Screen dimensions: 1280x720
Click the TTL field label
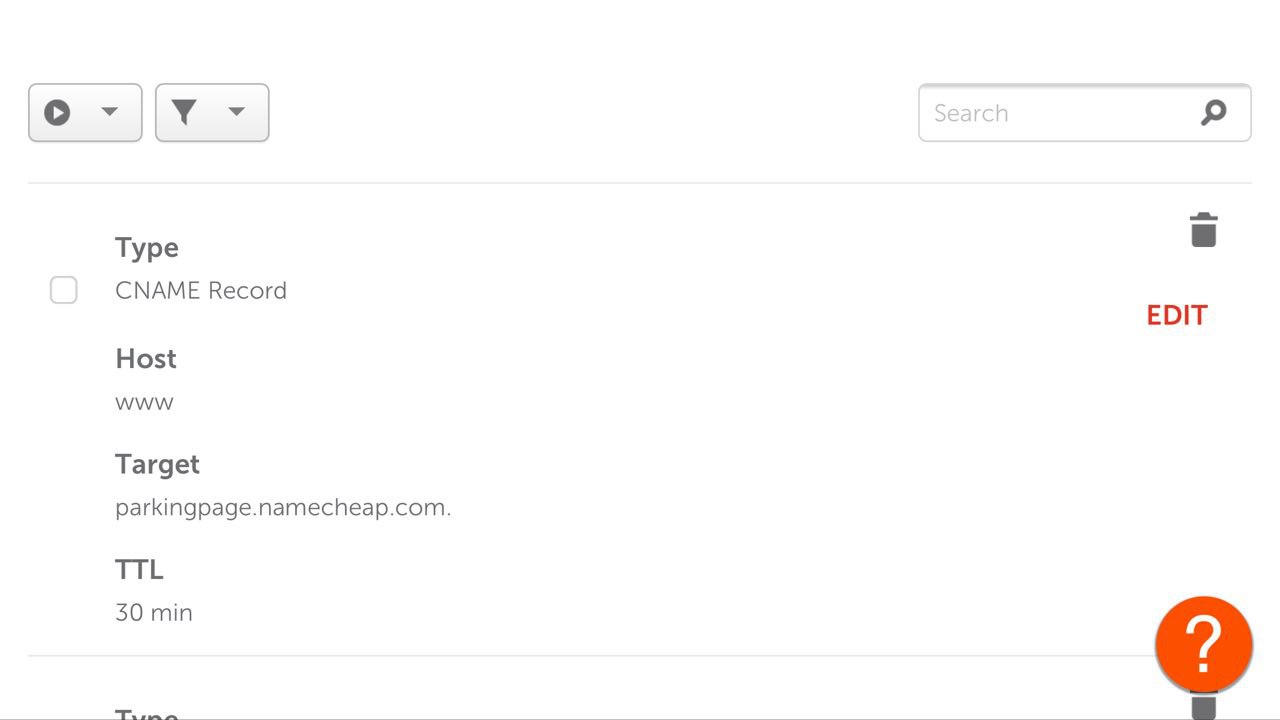[139, 570]
